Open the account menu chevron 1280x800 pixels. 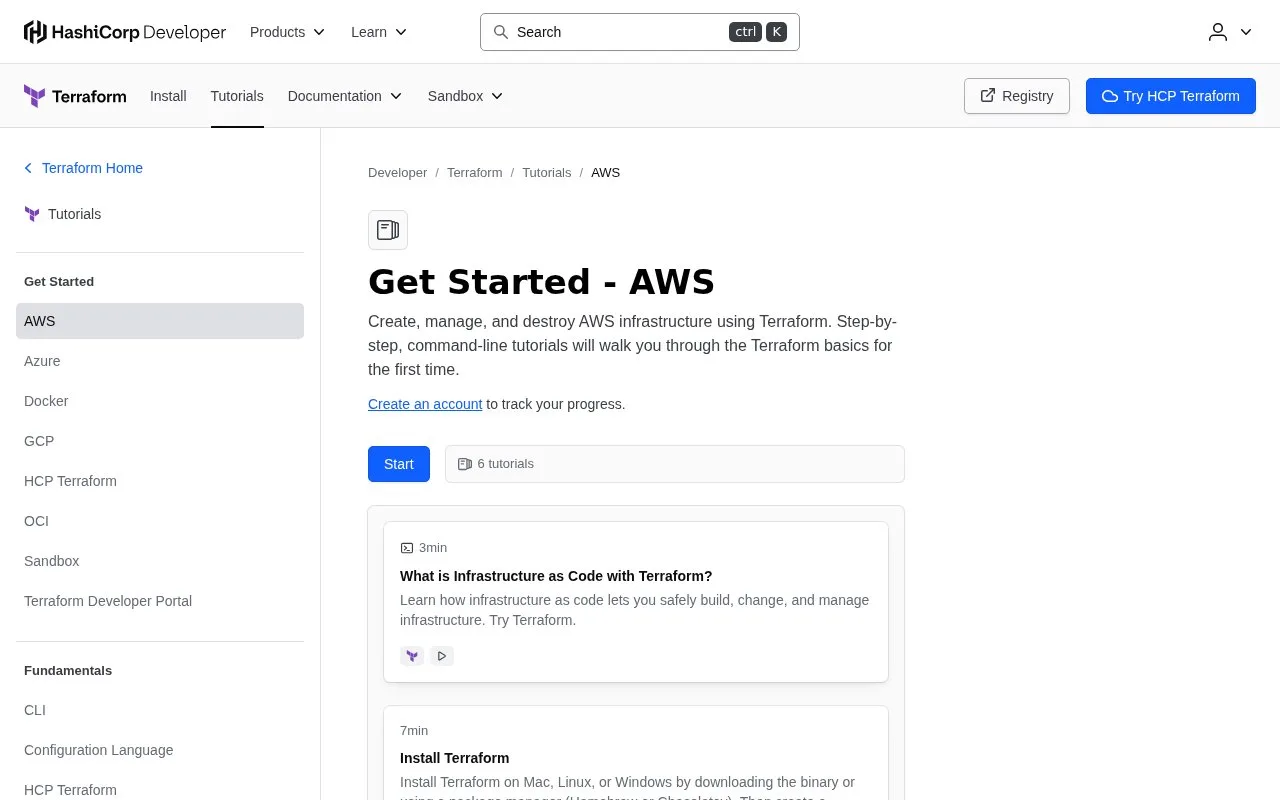pos(1246,32)
